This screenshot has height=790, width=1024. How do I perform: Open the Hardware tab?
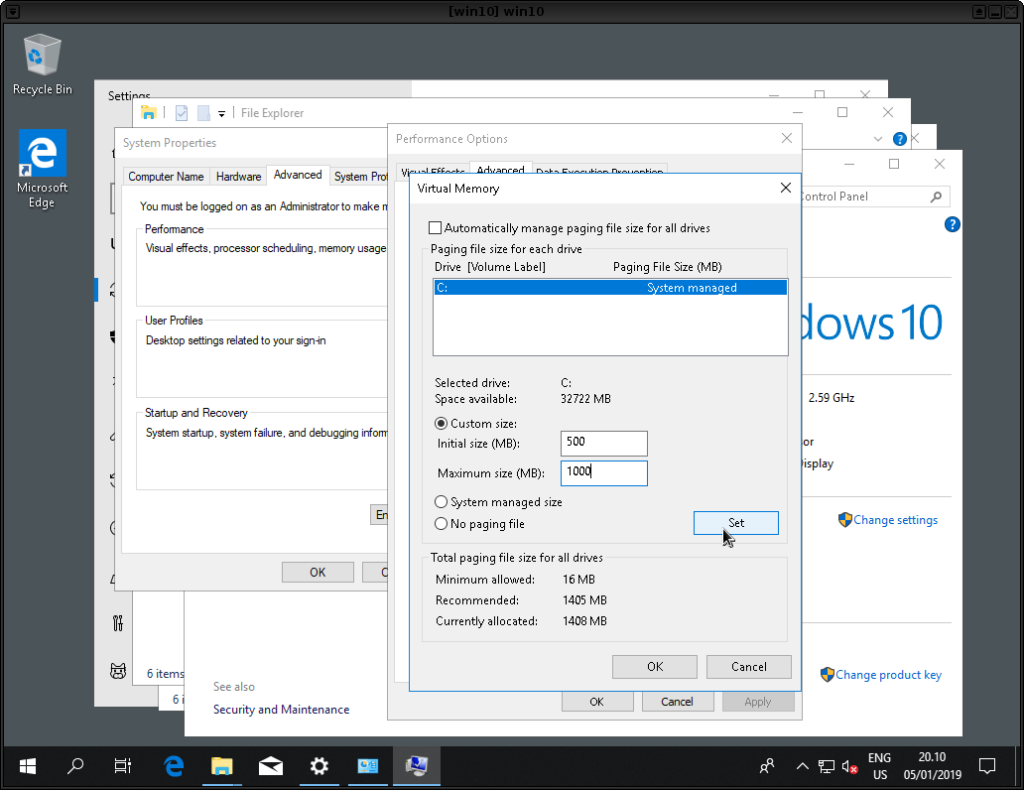coord(238,176)
